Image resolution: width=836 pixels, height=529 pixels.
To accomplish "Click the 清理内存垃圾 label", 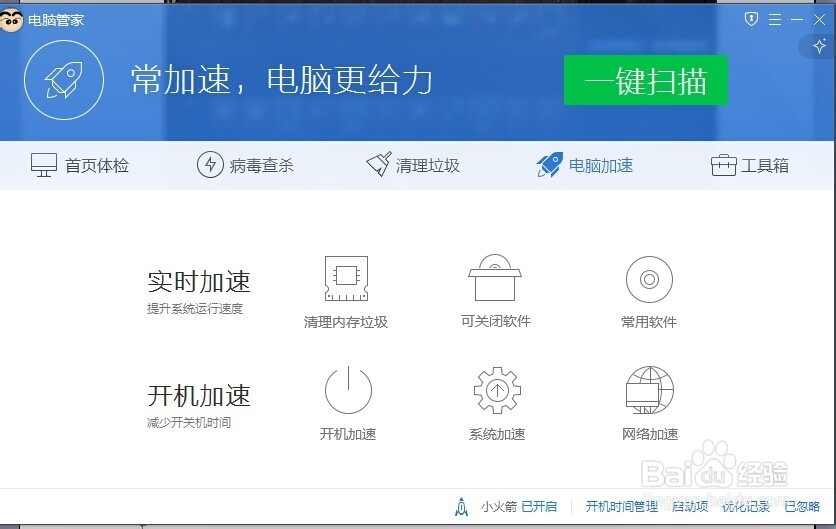I will [345, 322].
